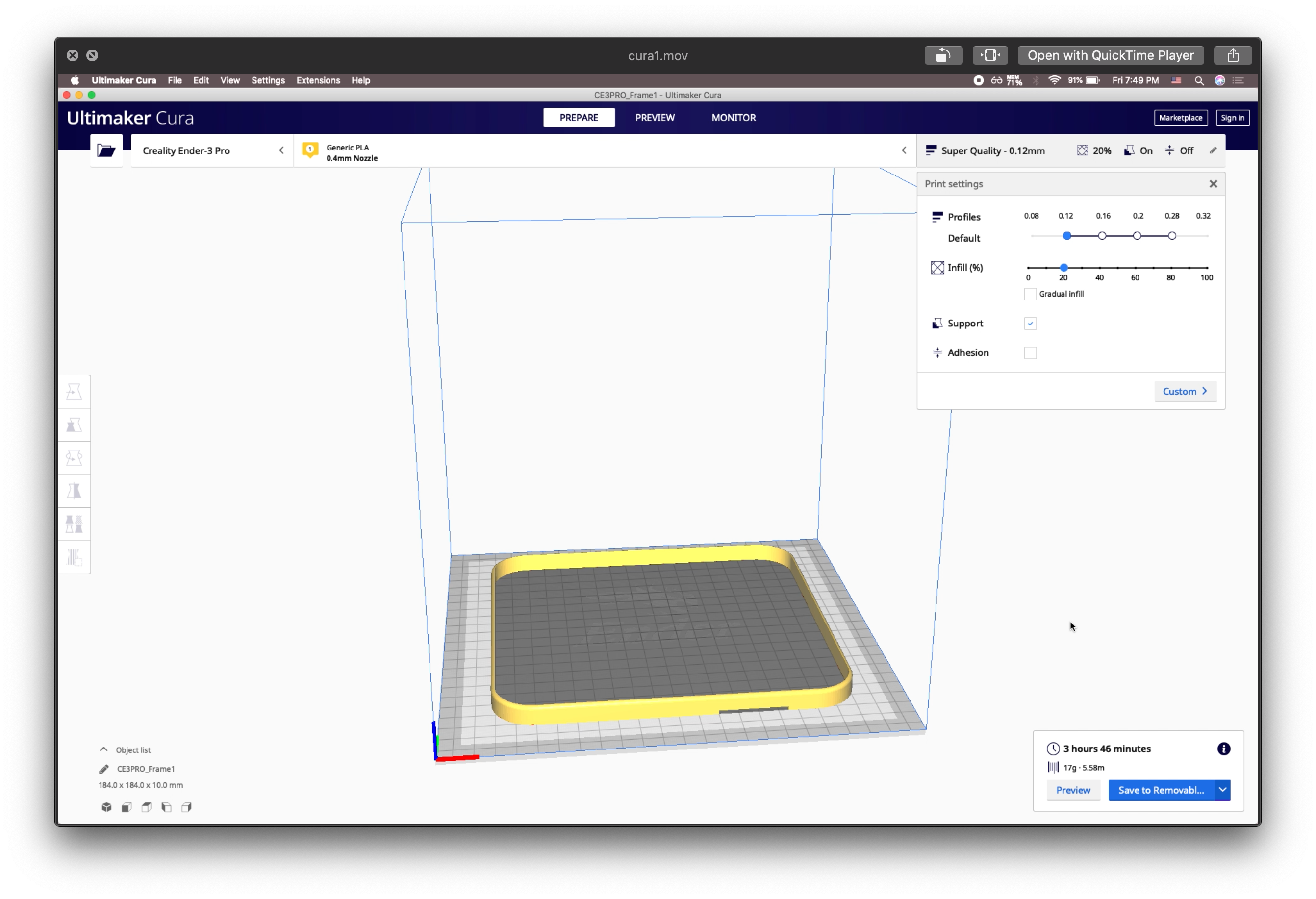Enable the Adhesion checkbox

tap(1030, 353)
